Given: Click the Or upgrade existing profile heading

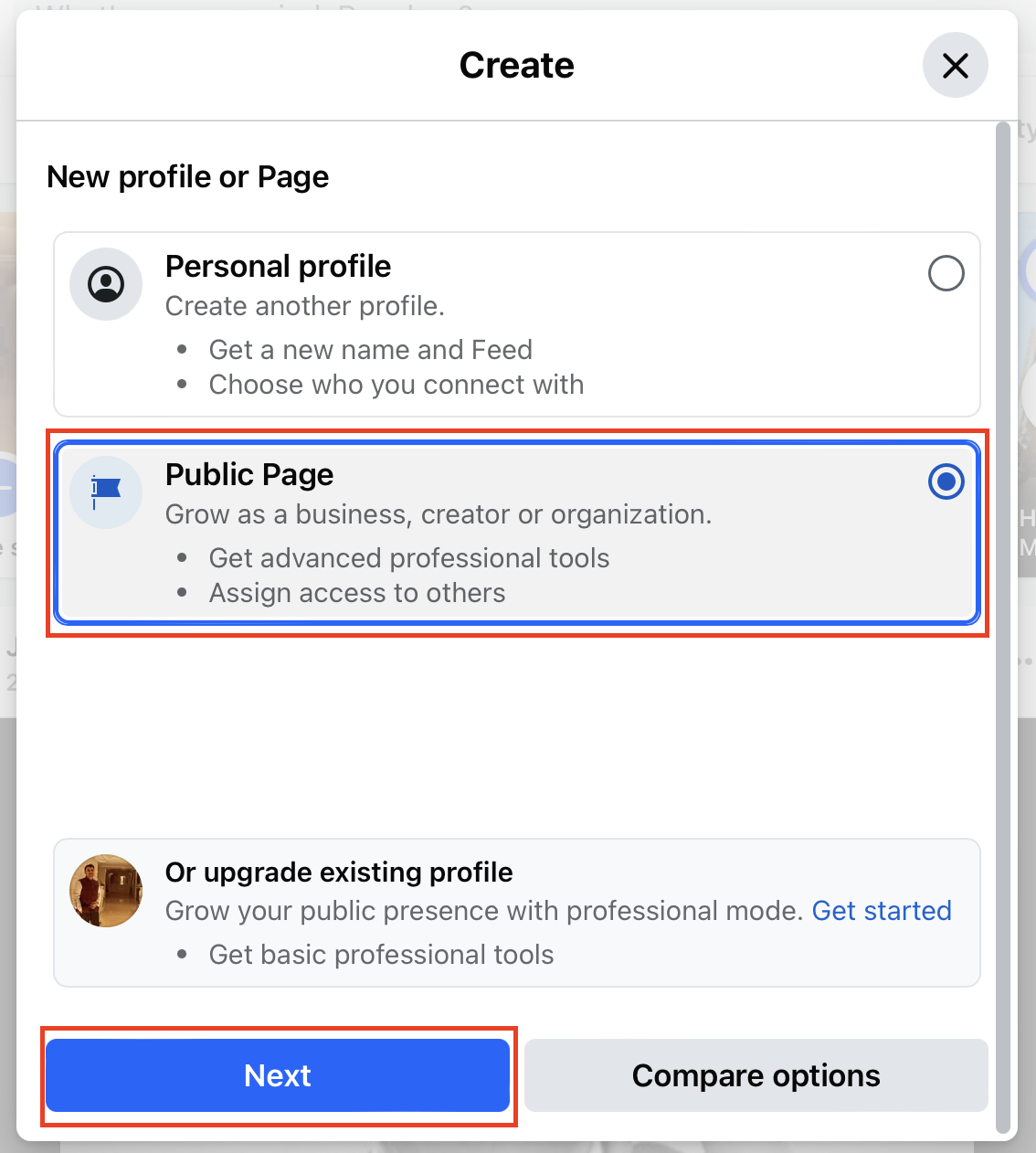Looking at the screenshot, I should coord(339,873).
